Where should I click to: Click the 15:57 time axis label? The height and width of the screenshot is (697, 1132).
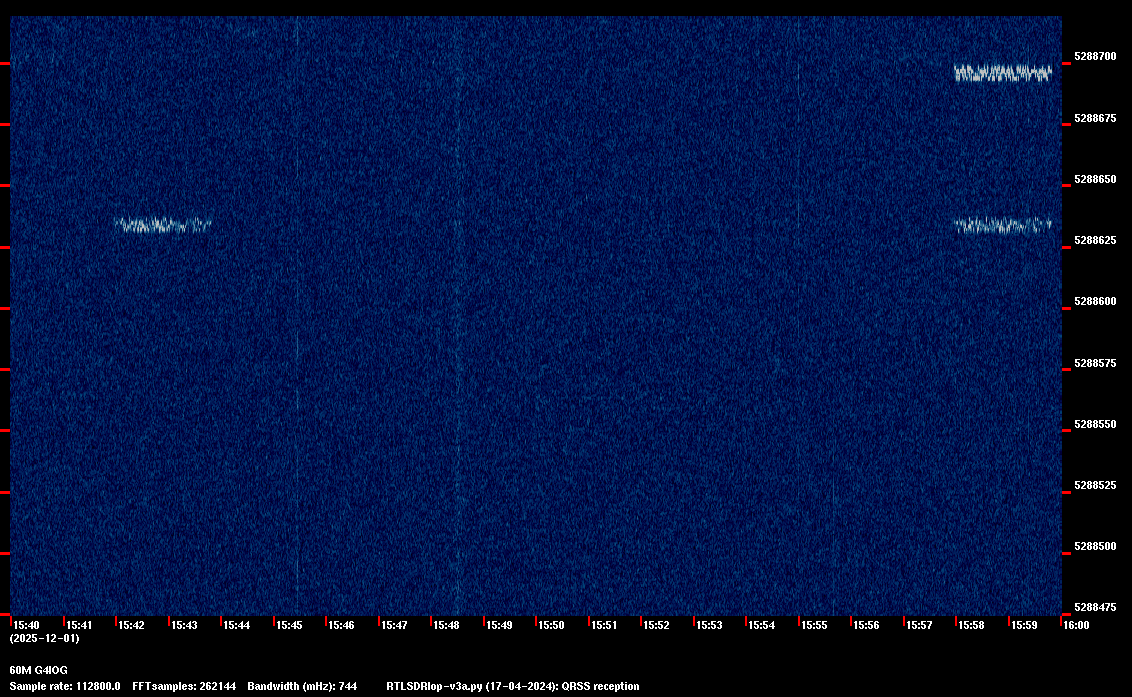point(919,625)
